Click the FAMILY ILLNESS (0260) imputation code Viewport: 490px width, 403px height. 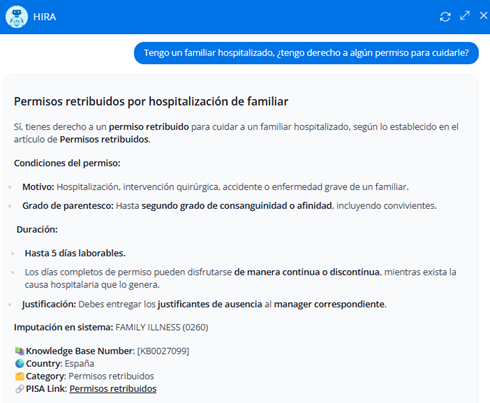pyautogui.click(x=162, y=327)
